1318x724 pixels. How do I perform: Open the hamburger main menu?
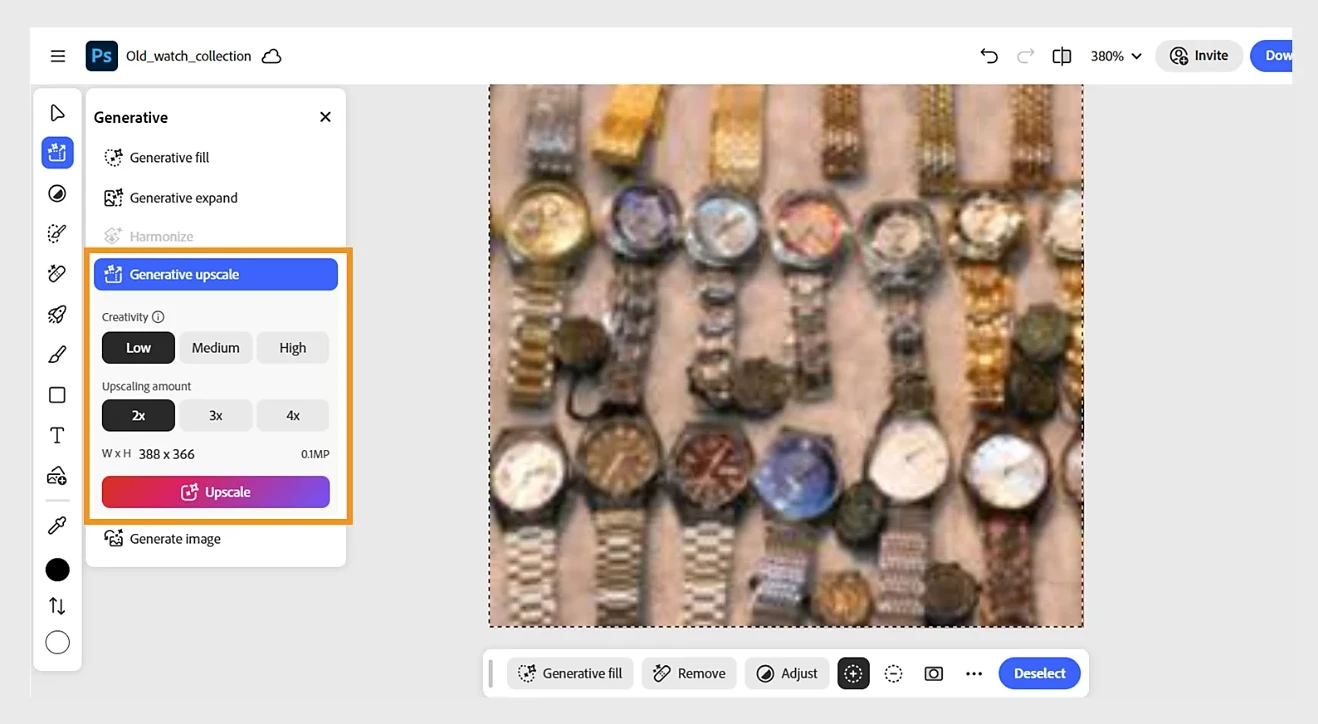(x=58, y=56)
